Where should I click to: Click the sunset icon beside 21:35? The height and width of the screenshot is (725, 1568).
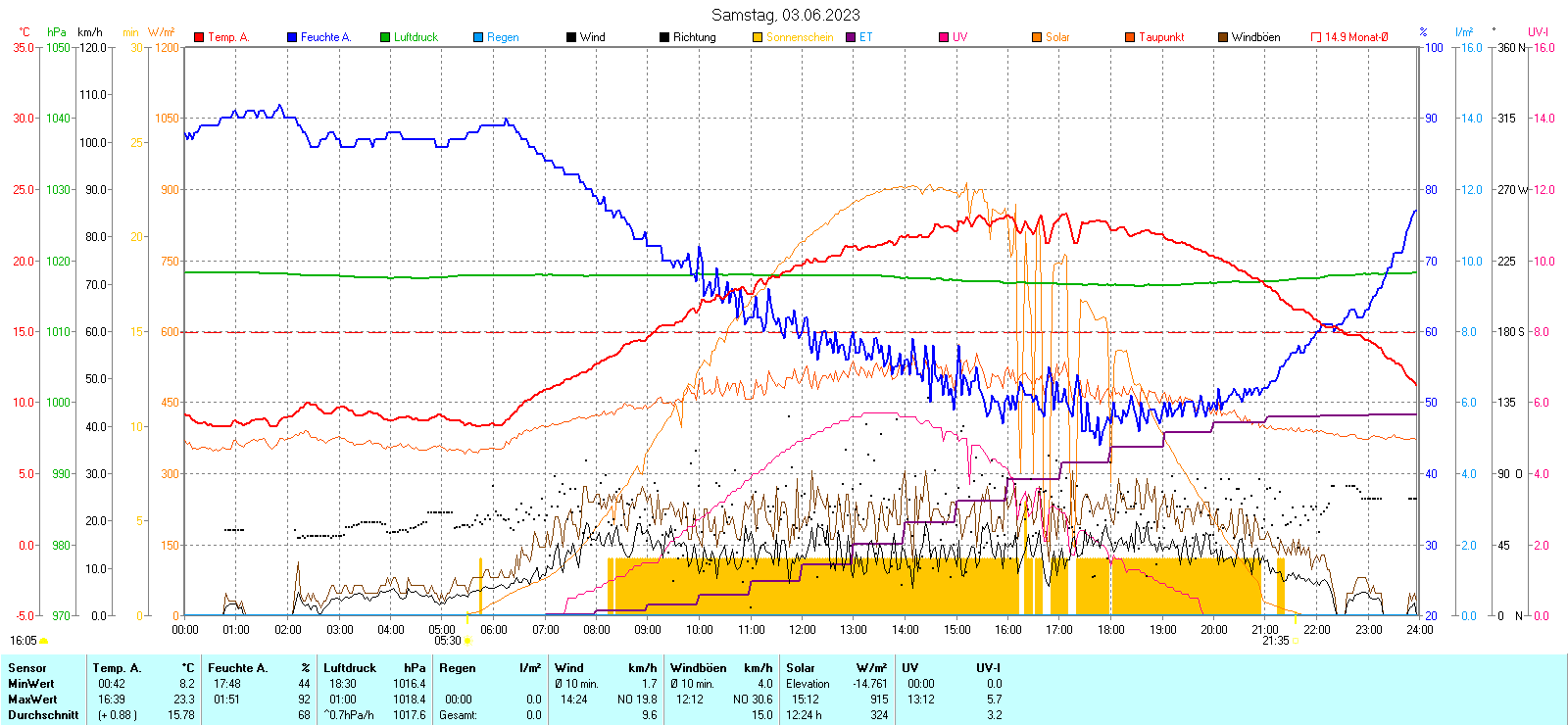point(1296,641)
